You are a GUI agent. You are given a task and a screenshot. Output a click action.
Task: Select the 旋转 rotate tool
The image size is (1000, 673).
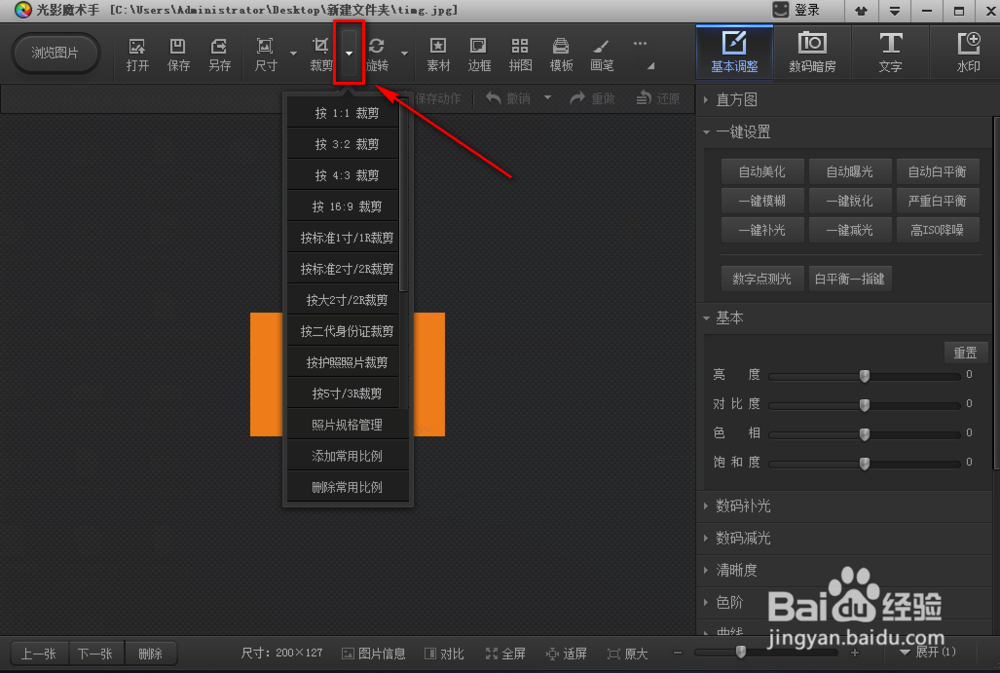coord(377,54)
